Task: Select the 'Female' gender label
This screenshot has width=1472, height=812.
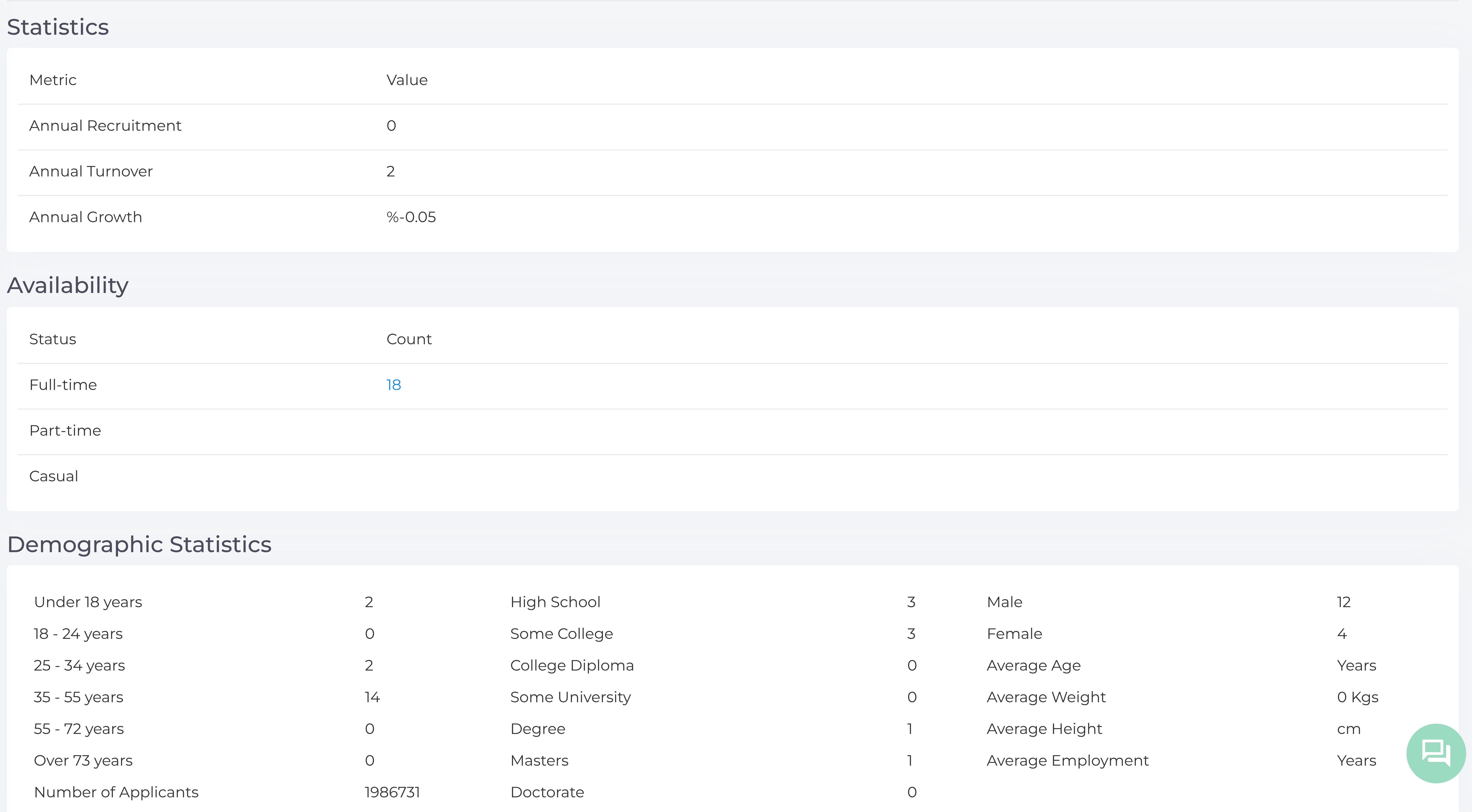Action: (x=1014, y=634)
